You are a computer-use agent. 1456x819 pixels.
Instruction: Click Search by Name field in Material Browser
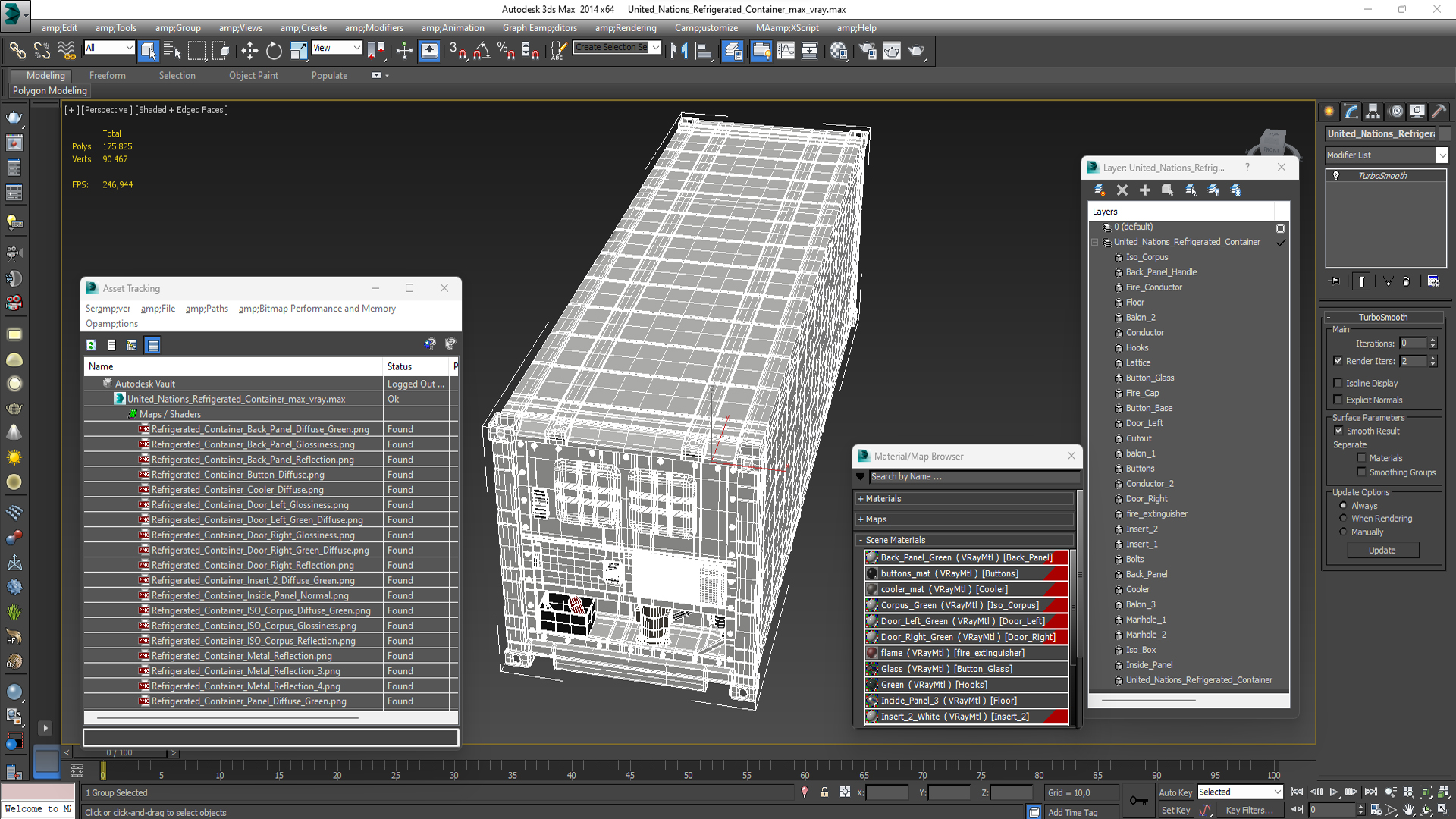[973, 477]
